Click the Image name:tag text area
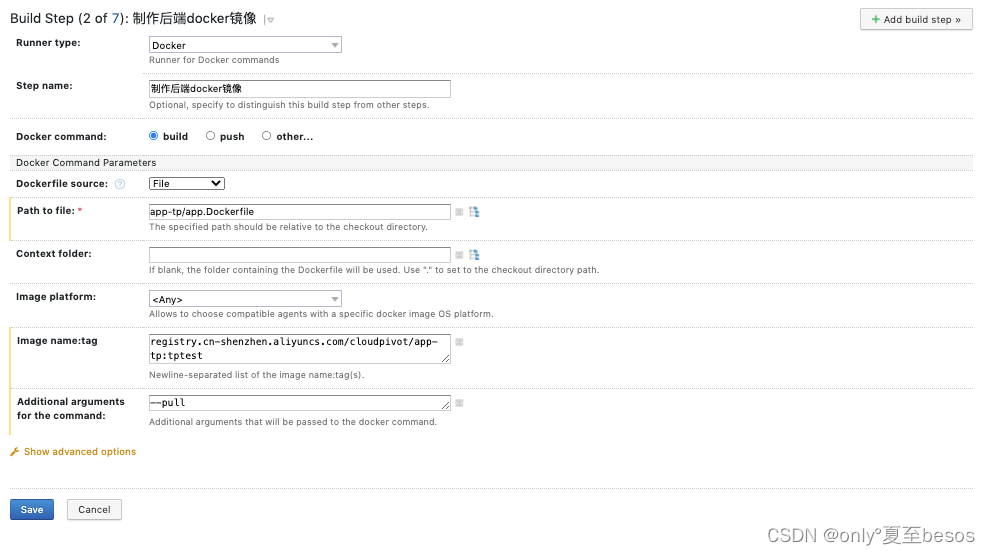 299,349
